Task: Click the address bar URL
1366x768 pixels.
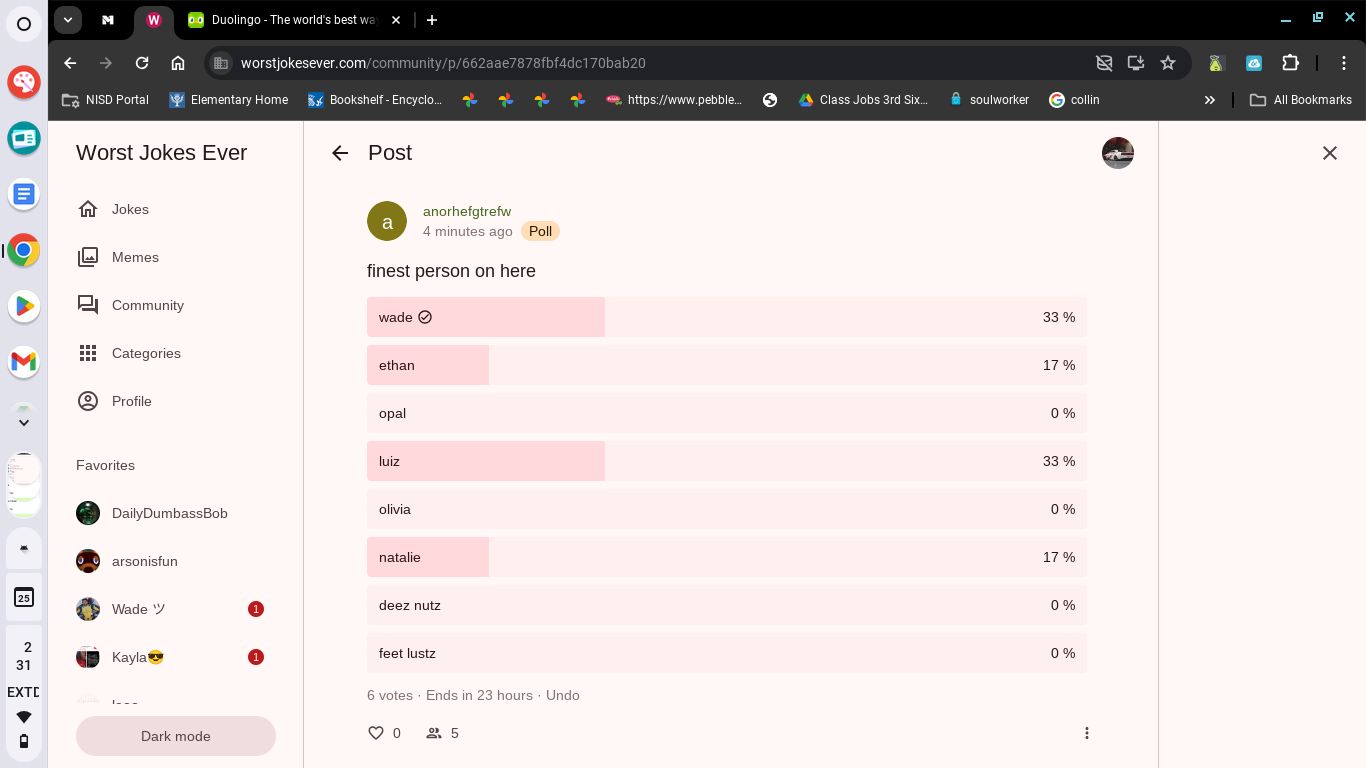Action: pos(443,63)
